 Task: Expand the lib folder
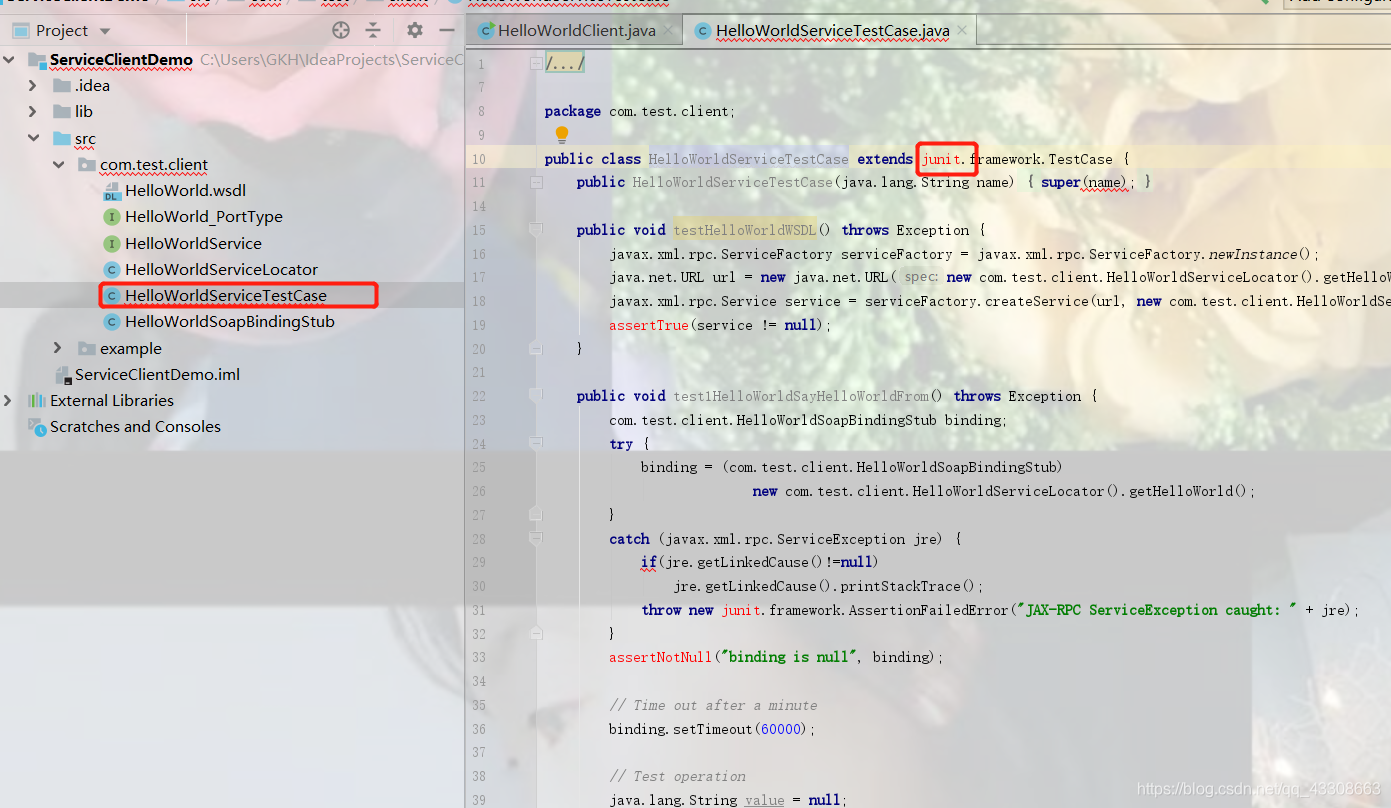[x=33, y=112]
